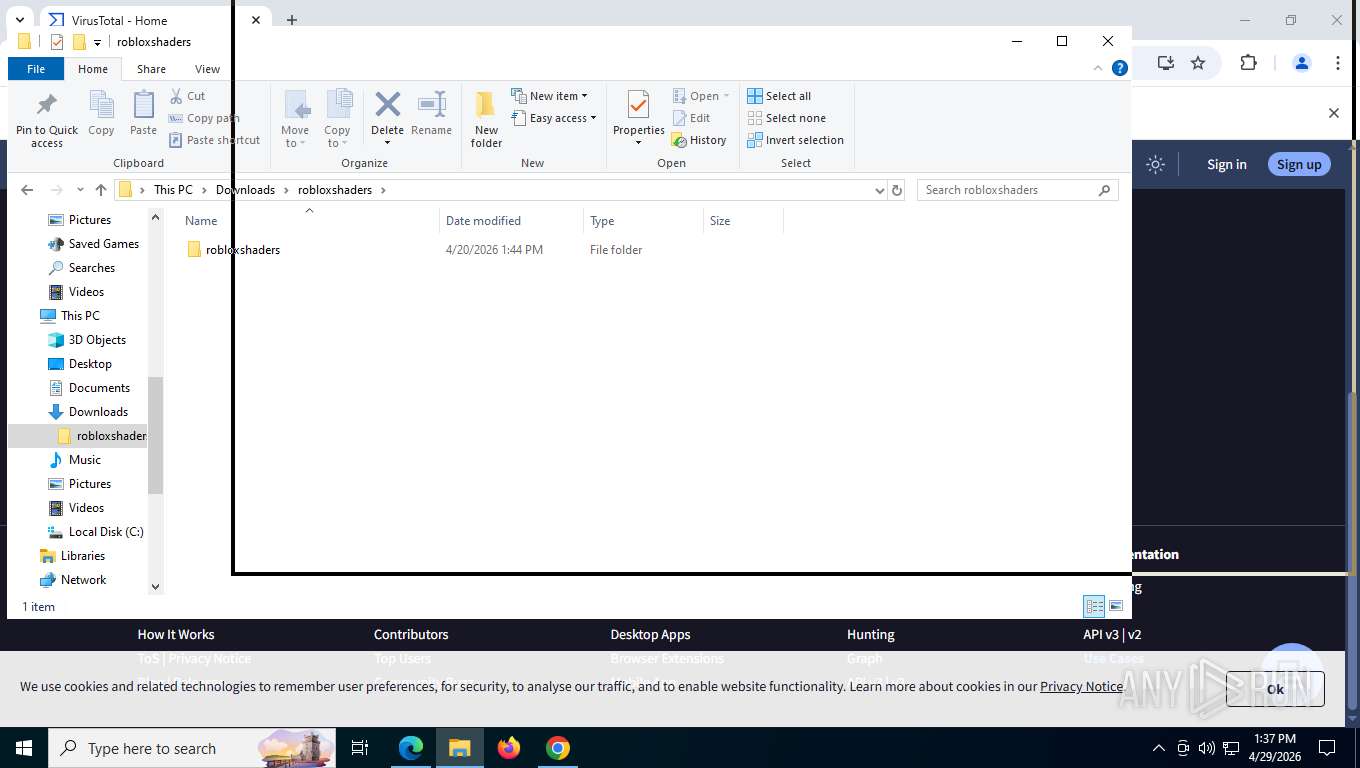Click Paste shortcut in Clipboard group

click(x=214, y=140)
